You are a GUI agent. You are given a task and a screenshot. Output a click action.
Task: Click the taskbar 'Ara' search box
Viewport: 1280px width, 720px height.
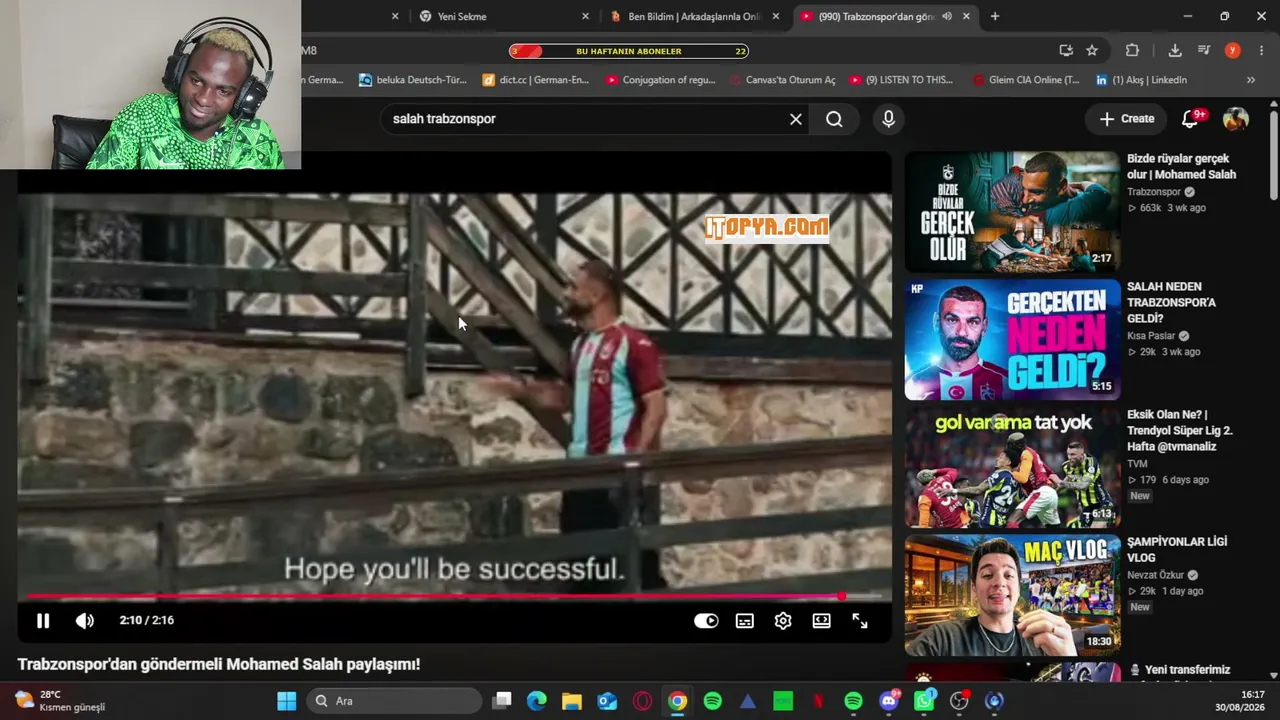394,701
